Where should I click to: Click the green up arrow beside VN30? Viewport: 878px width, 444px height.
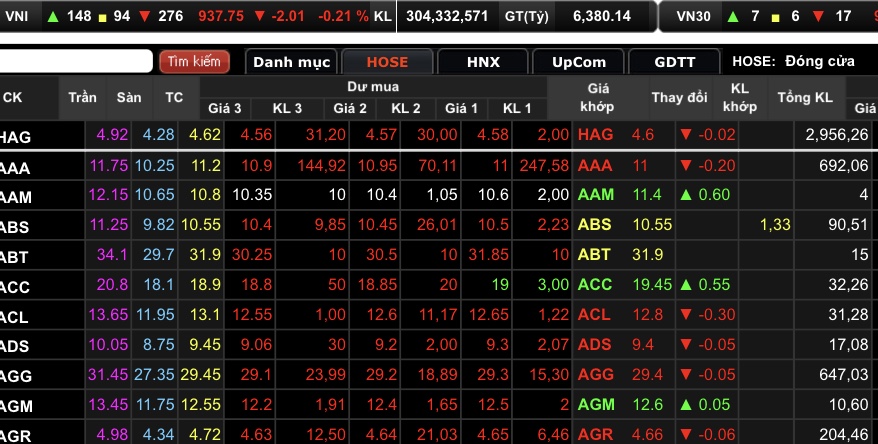[733, 16]
